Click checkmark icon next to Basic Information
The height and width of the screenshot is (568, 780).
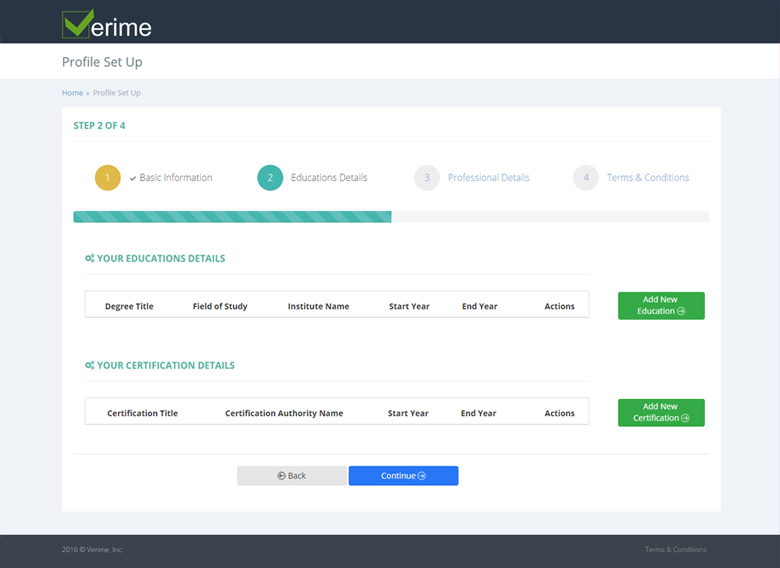[x=133, y=178]
